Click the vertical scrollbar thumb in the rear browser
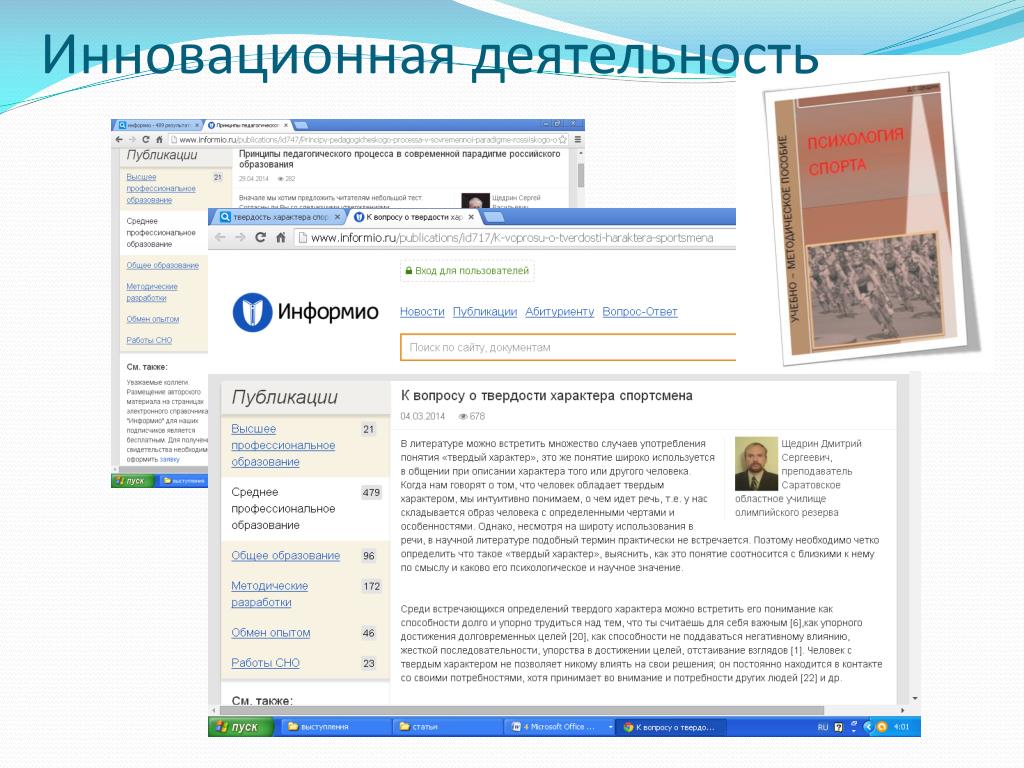1024x768 pixels. (x=580, y=175)
